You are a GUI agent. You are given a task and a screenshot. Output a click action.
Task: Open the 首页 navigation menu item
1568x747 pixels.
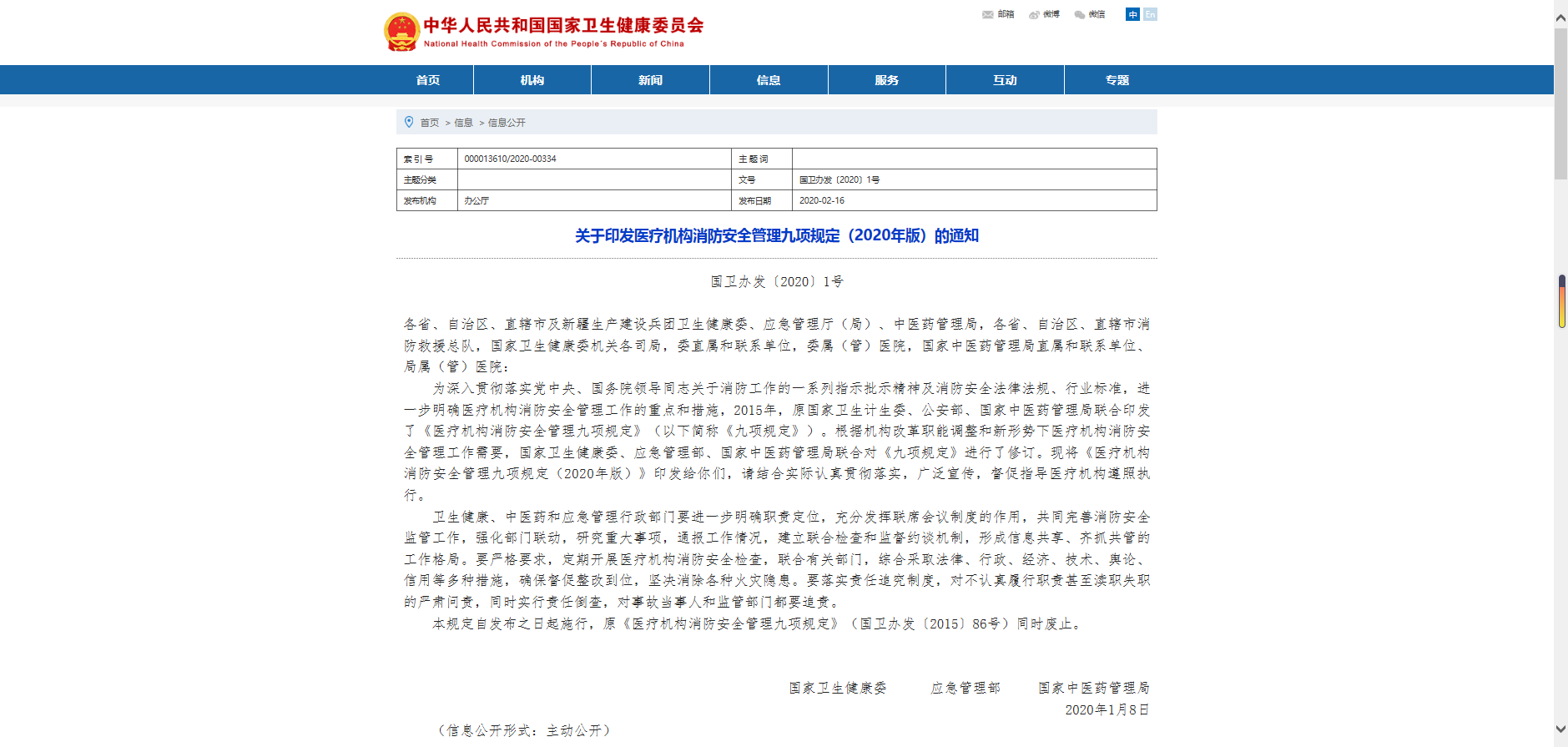click(x=428, y=80)
